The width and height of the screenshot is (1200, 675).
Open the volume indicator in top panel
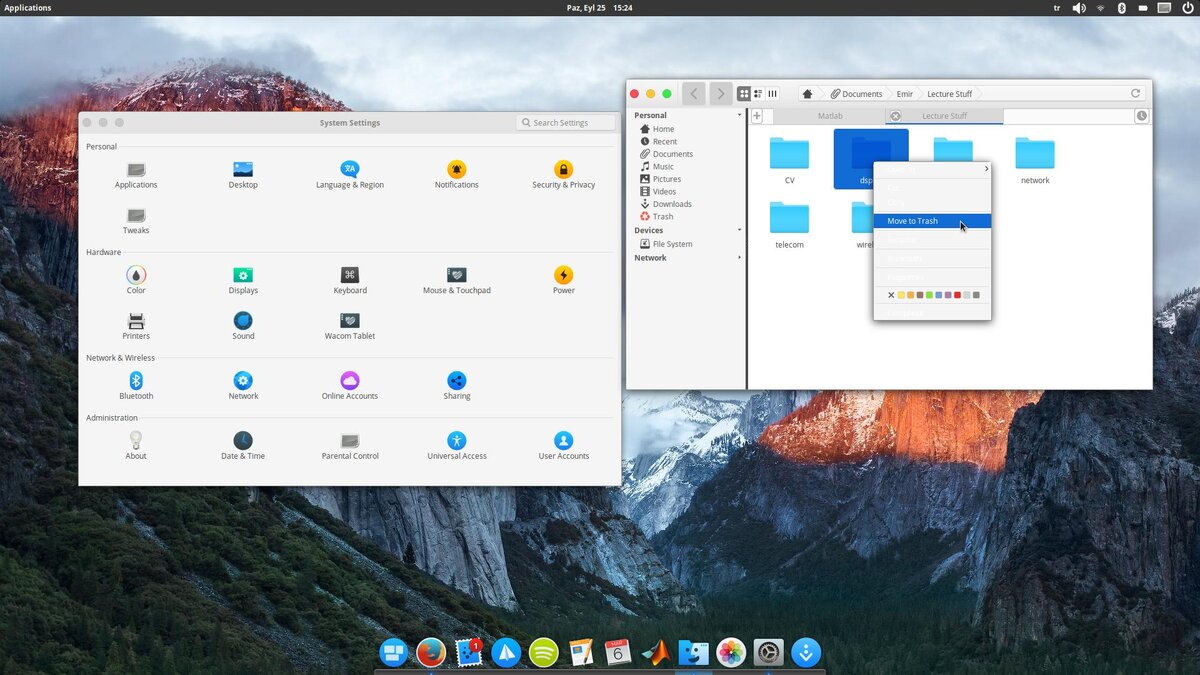(1079, 8)
